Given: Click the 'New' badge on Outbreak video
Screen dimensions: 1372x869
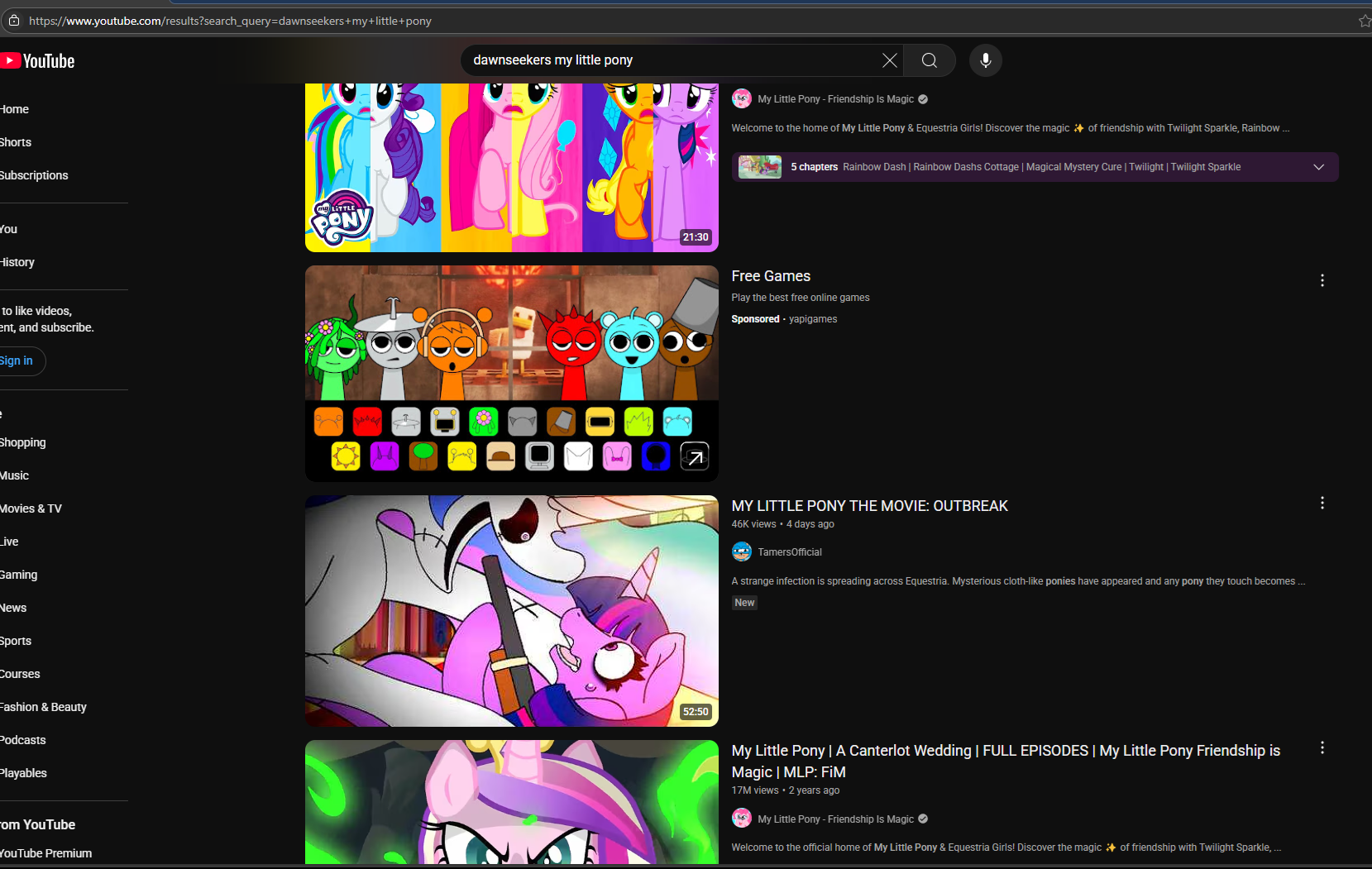Looking at the screenshot, I should coord(745,603).
